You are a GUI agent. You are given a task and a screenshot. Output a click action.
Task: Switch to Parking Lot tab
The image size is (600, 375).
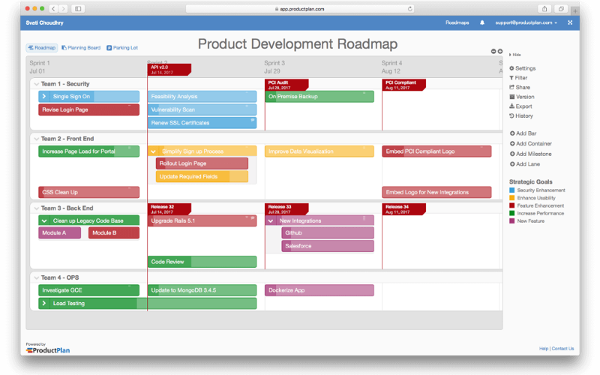coord(122,48)
